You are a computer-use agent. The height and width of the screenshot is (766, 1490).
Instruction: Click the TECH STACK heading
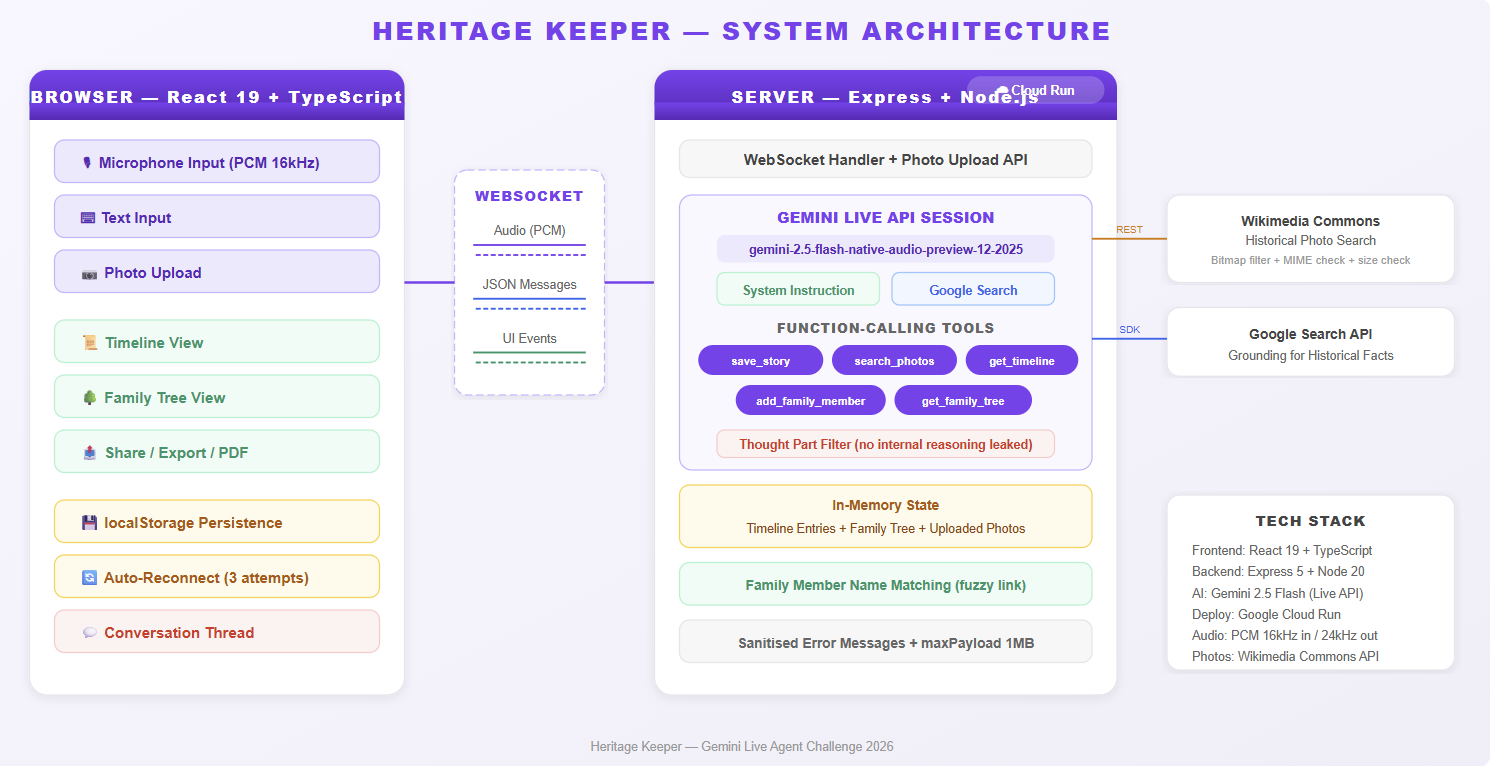point(1310,521)
